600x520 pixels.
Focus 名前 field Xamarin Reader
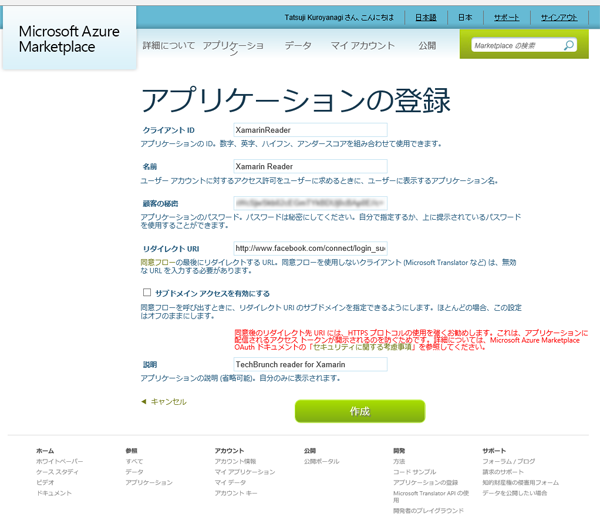[x=310, y=166]
